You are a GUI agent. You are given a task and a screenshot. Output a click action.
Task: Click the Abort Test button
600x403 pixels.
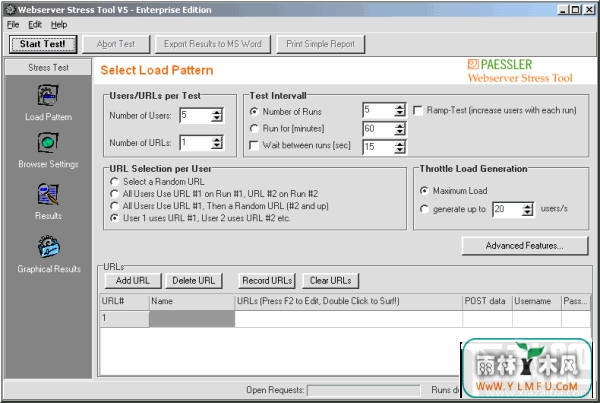pyautogui.click(x=116, y=44)
